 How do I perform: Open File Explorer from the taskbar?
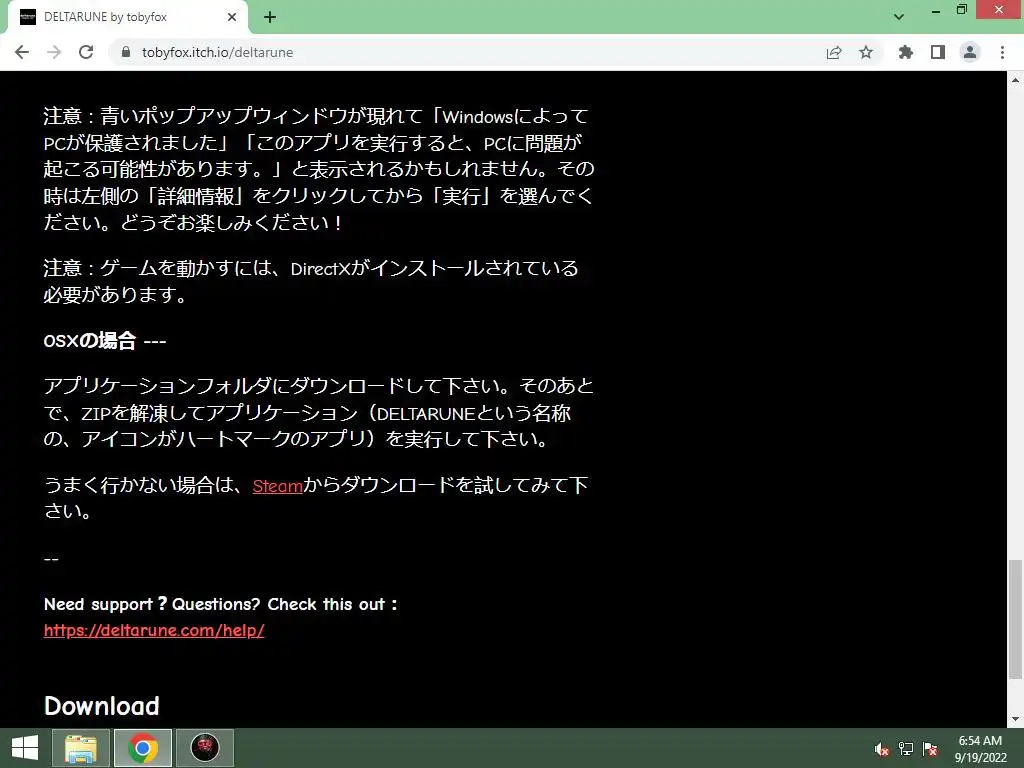(x=81, y=748)
